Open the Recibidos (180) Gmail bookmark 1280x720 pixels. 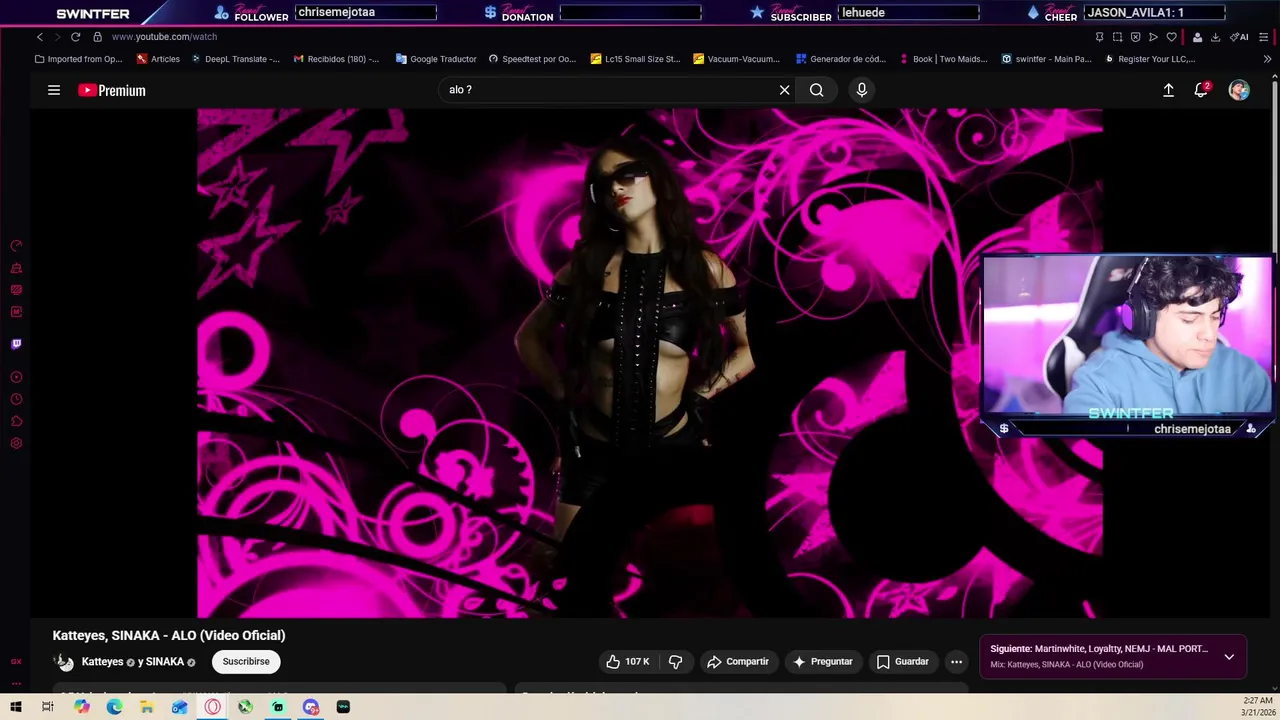tap(336, 59)
